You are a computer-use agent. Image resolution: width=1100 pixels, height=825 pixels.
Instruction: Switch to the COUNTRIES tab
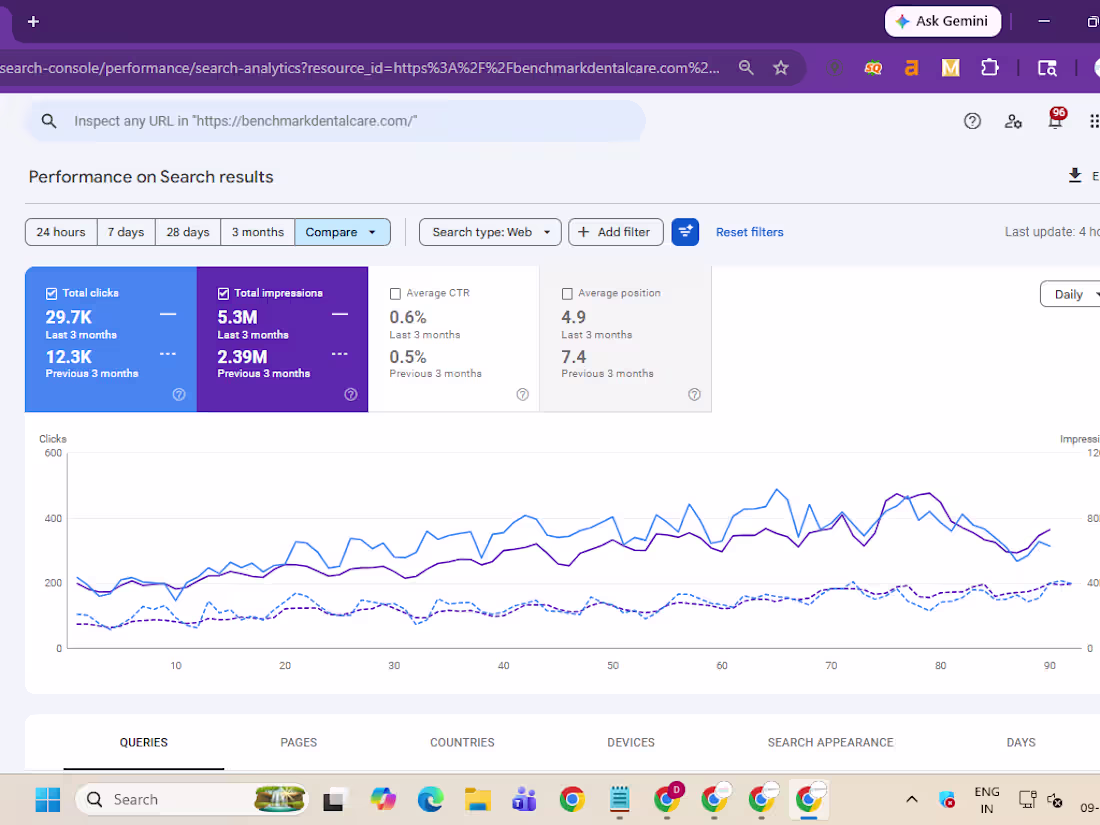click(462, 742)
